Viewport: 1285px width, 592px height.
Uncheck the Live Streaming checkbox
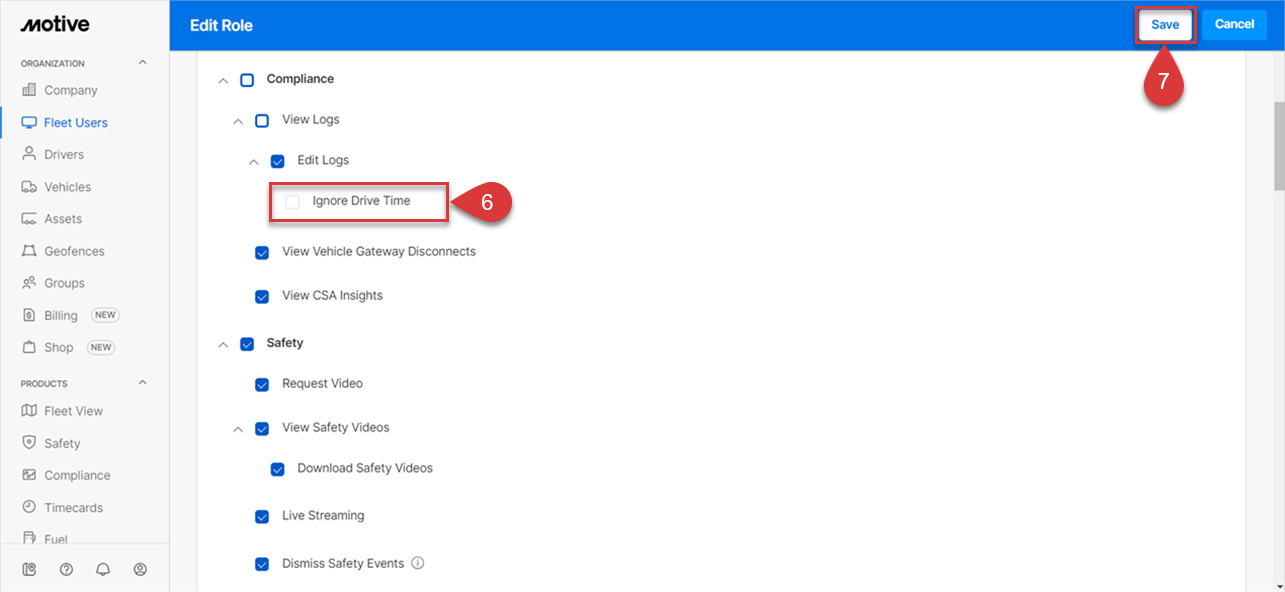tap(262, 517)
